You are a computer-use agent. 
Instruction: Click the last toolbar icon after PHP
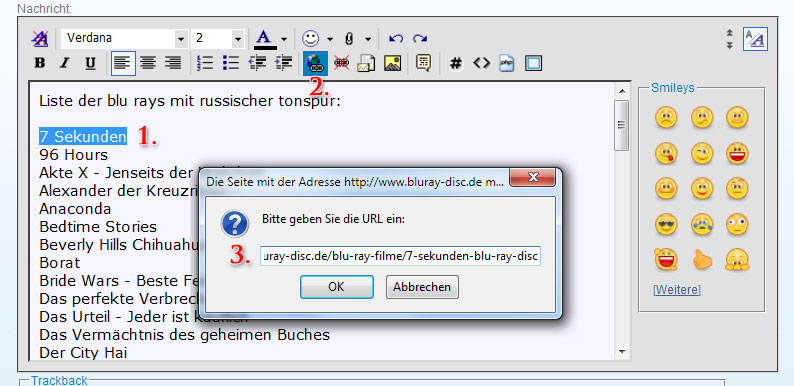coord(533,63)
